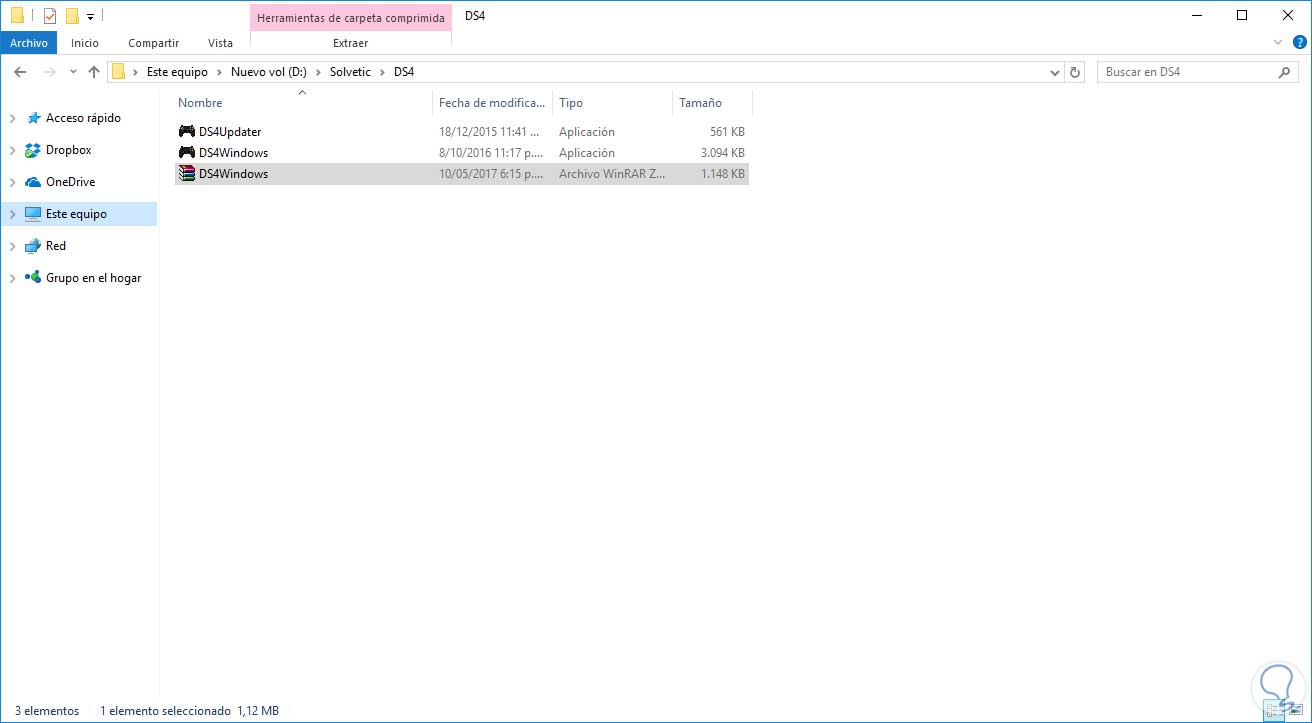1312x723 pixels.
Task: Switch to details view using status bar icon
Action: 1274,711
